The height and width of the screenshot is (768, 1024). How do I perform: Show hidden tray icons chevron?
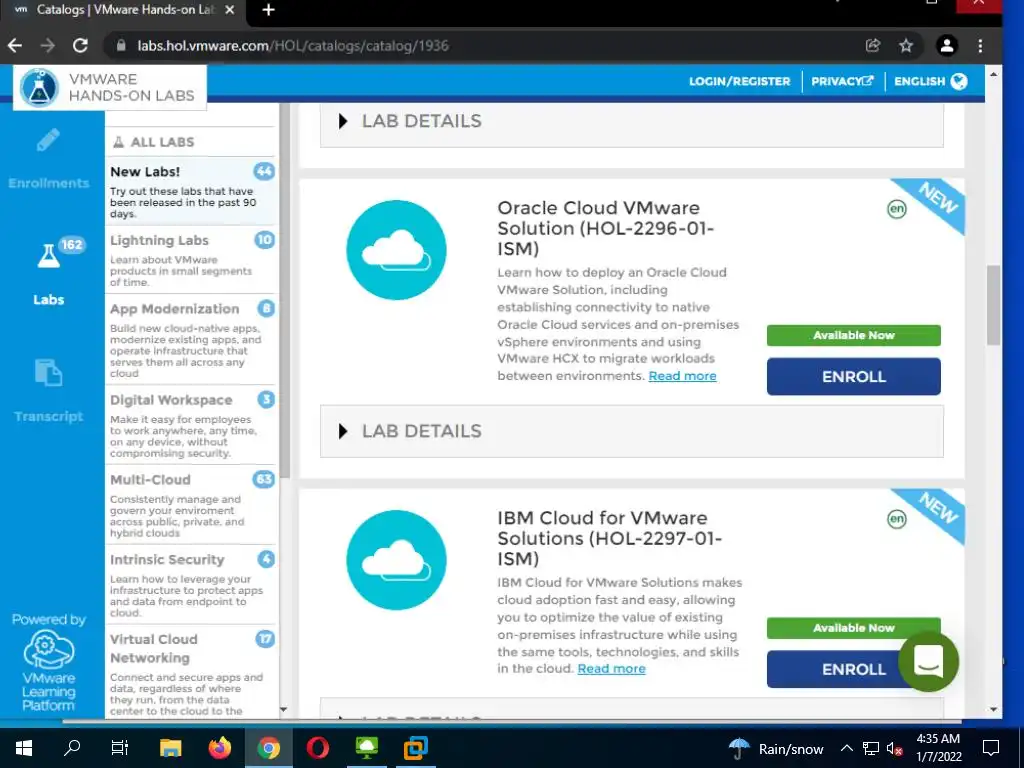[846, 748]
